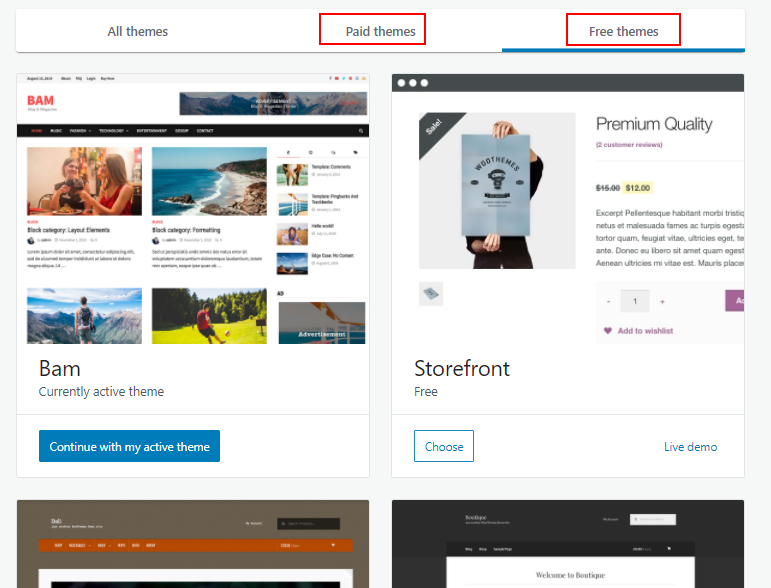
Task: Click 'Currently active theme' label
Action: pyautogui.click(x=101, y=391)
